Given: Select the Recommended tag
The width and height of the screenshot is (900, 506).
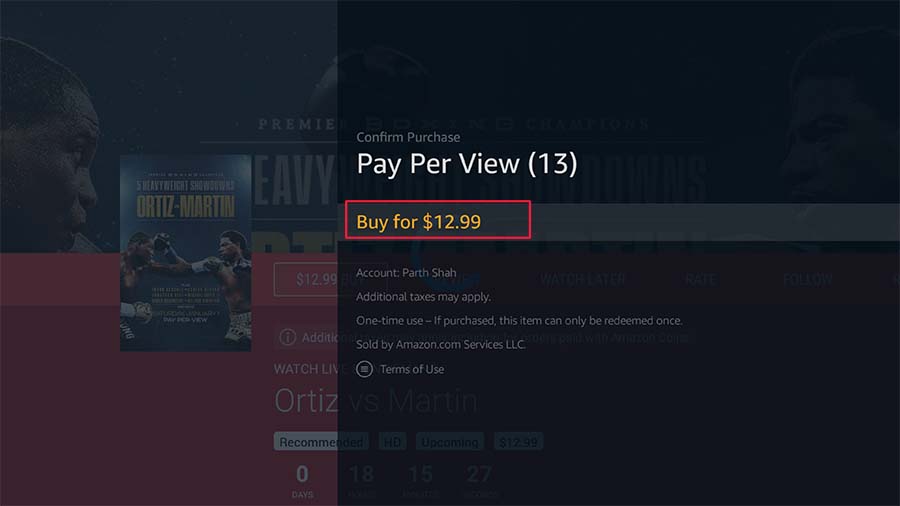Looking at the screenshot, I should click(x=321, y=442).
